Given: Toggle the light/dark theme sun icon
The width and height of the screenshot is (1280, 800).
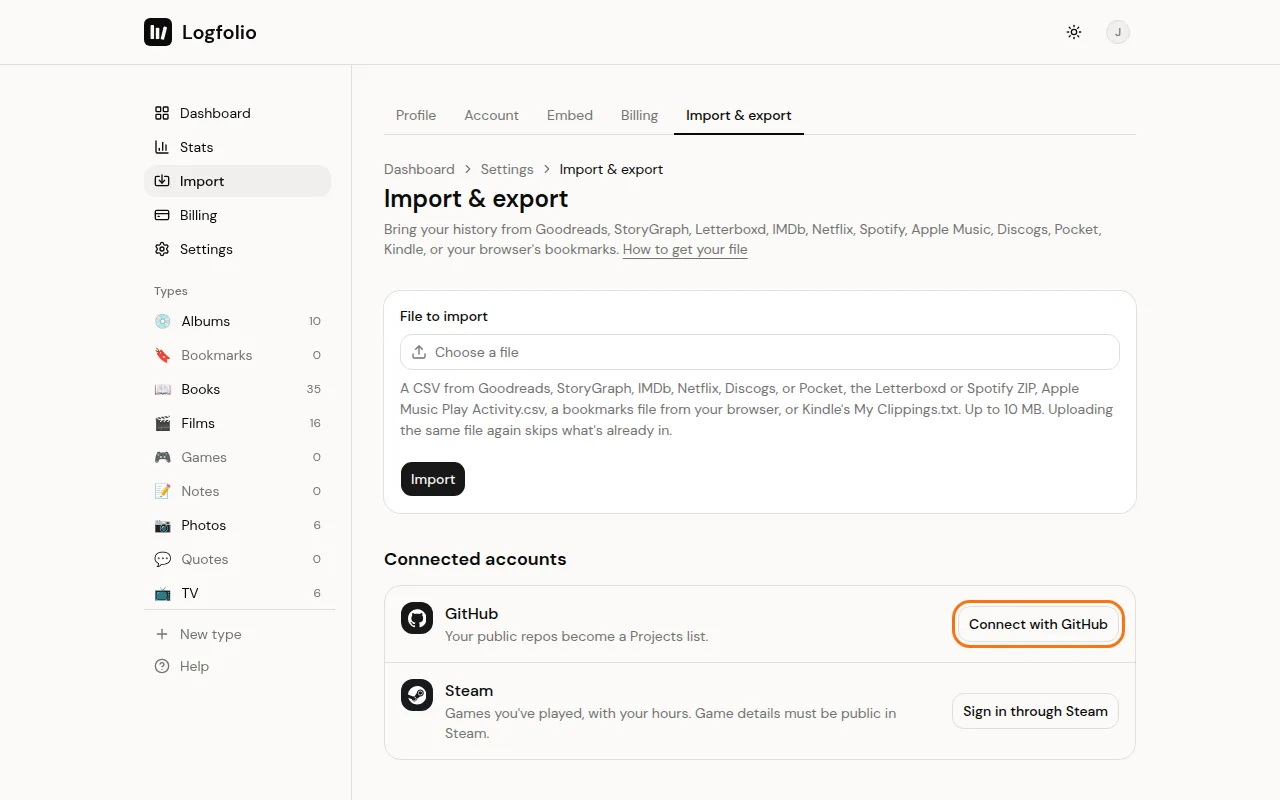Looking at the screenshot, I should tap(1074, 32).
